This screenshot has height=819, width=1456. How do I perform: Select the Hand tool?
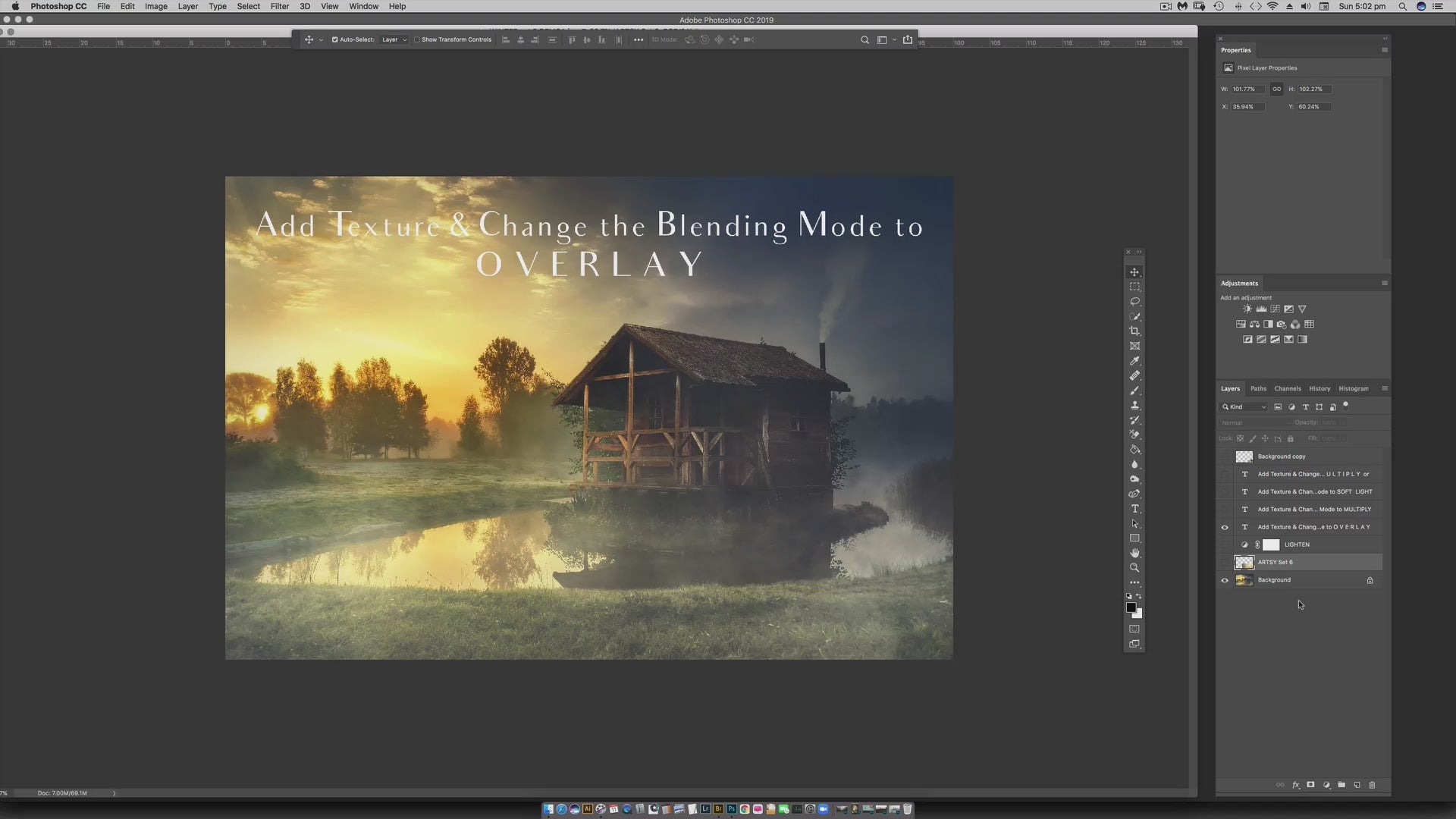[1134, 553]
